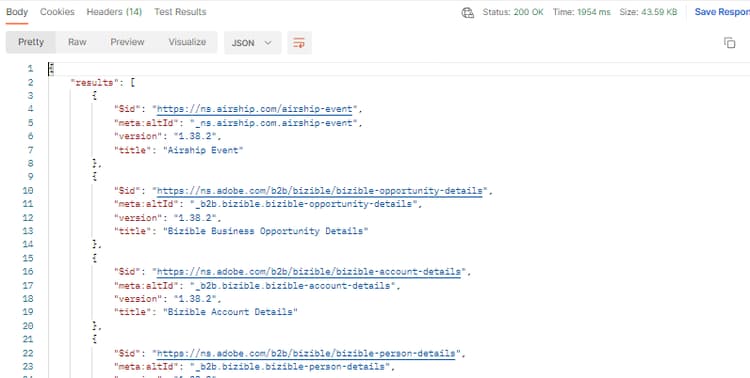Select the Pretty view
This screenshot has width=750, height=378.
[31, 42]
